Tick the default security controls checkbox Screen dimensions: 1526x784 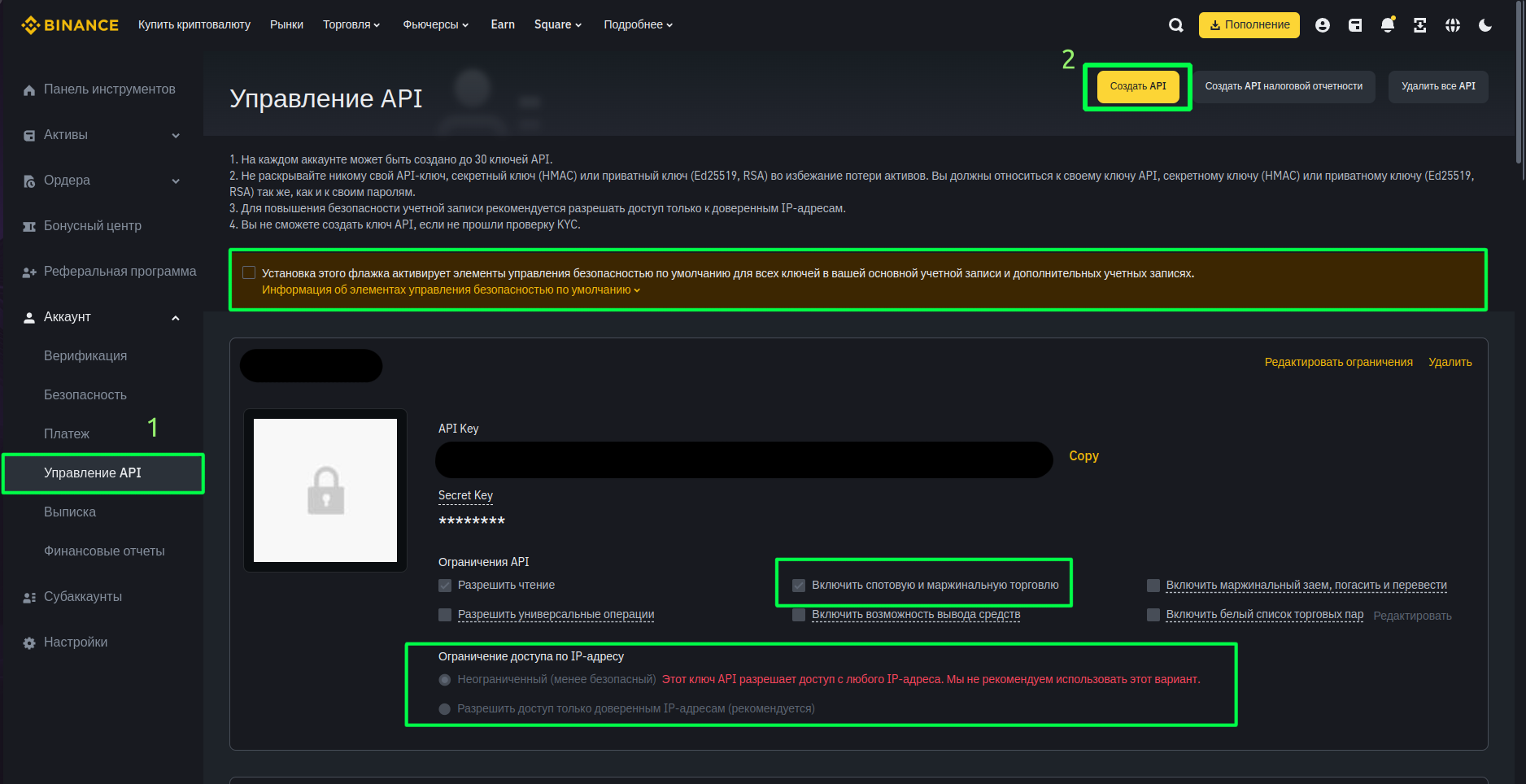249,272
